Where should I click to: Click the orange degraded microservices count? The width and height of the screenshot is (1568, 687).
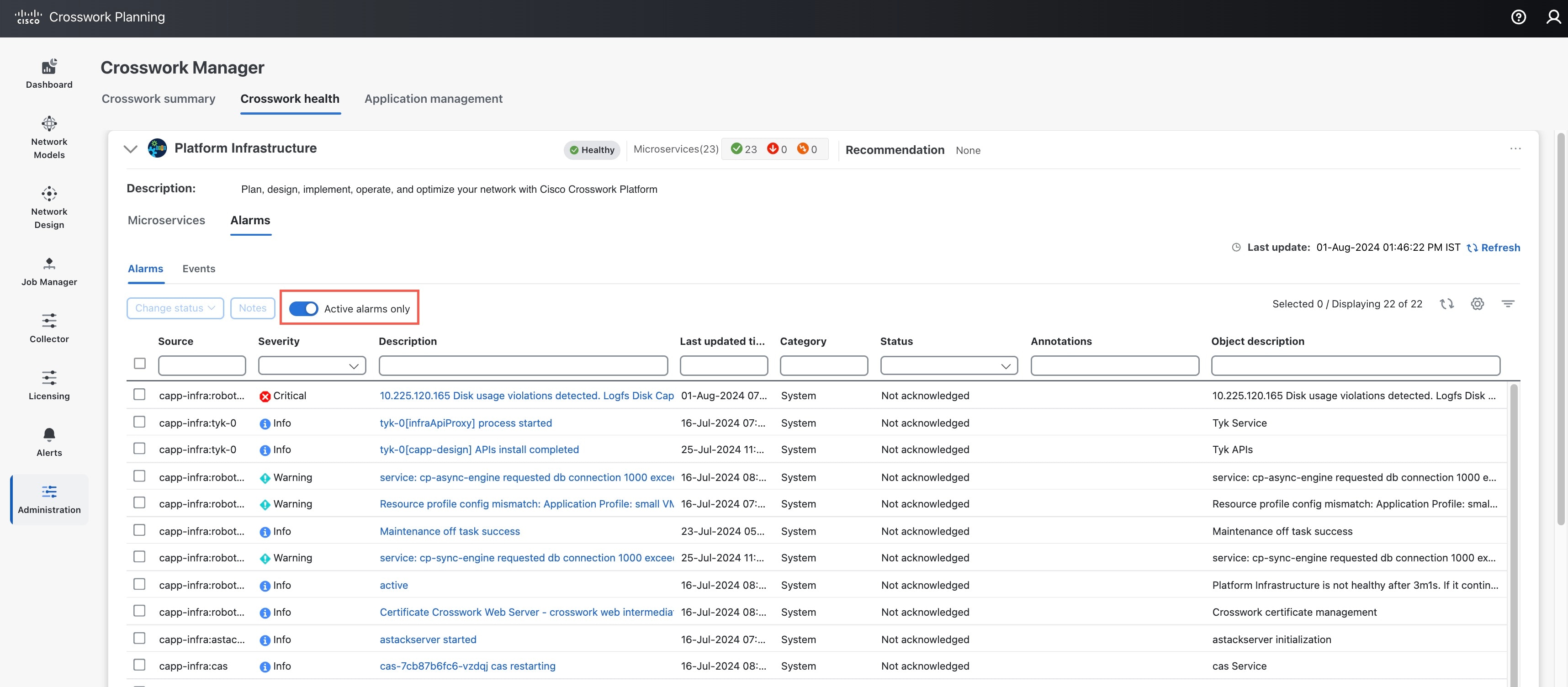coord(807,149)
